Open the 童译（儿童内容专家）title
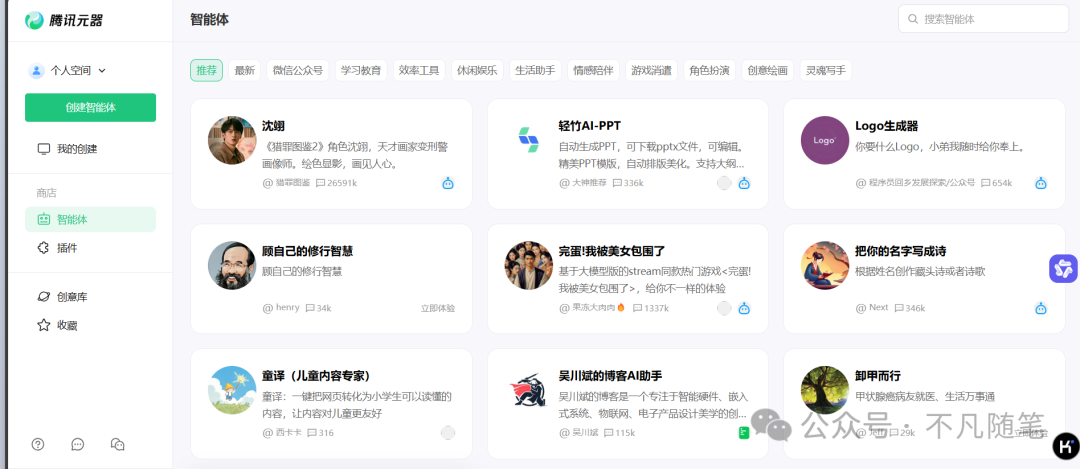Screen dimensions: 1080x469 point(317,376)
